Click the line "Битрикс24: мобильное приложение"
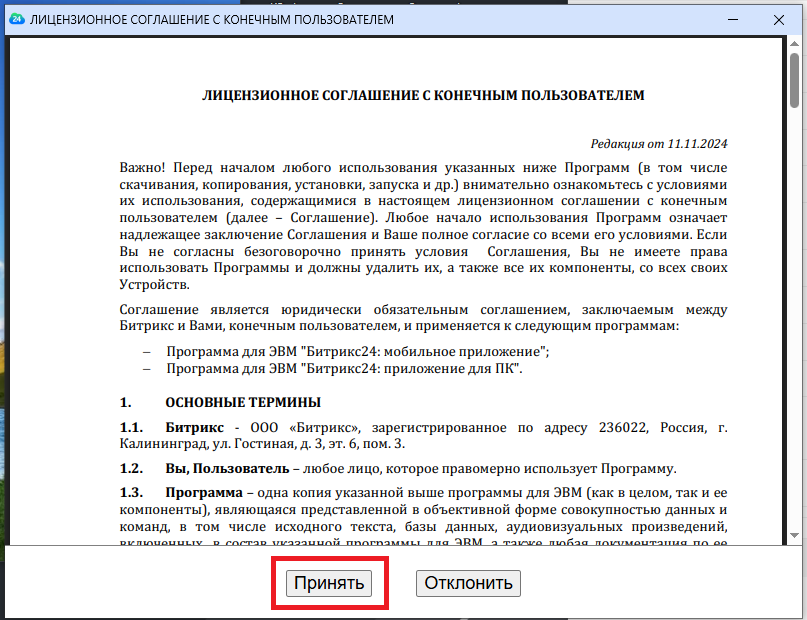Screen dimensions: 807x620 358,352
